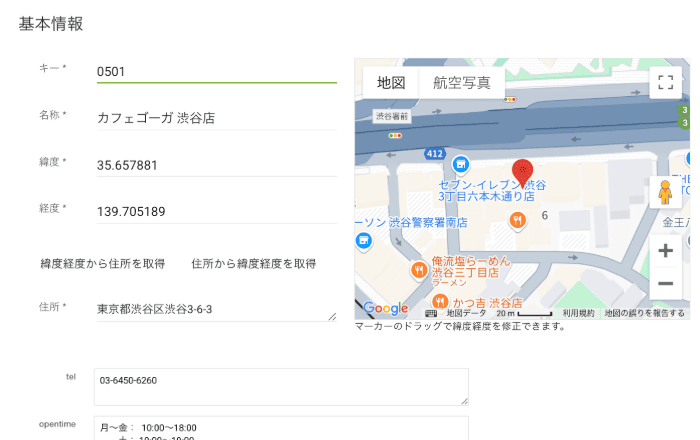This screenshot has height=440, width=700.
Task: Click the 渋谷署前 intersection label
Action: [392, 116]
